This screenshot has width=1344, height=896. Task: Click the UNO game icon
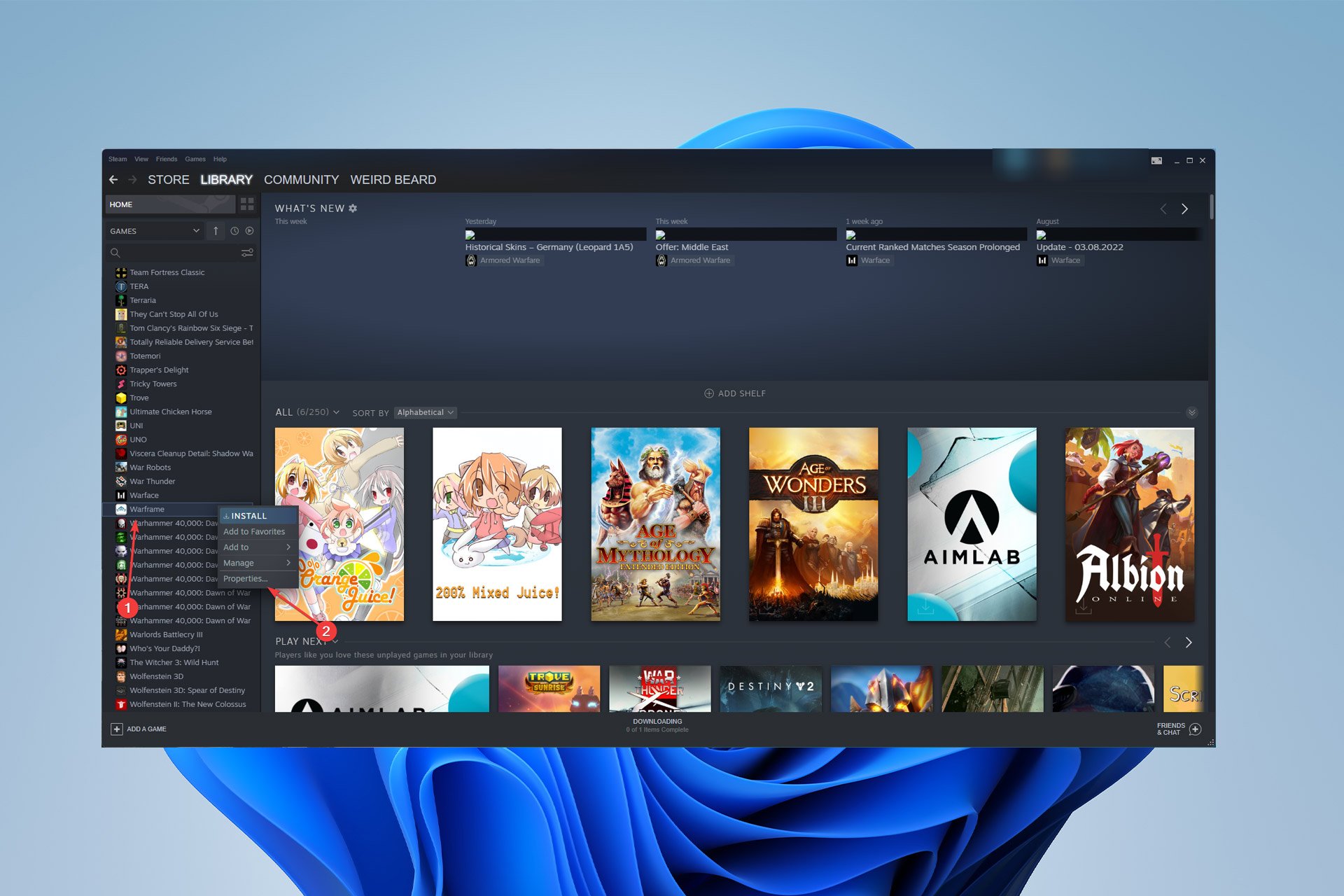[x=121, y=440]
